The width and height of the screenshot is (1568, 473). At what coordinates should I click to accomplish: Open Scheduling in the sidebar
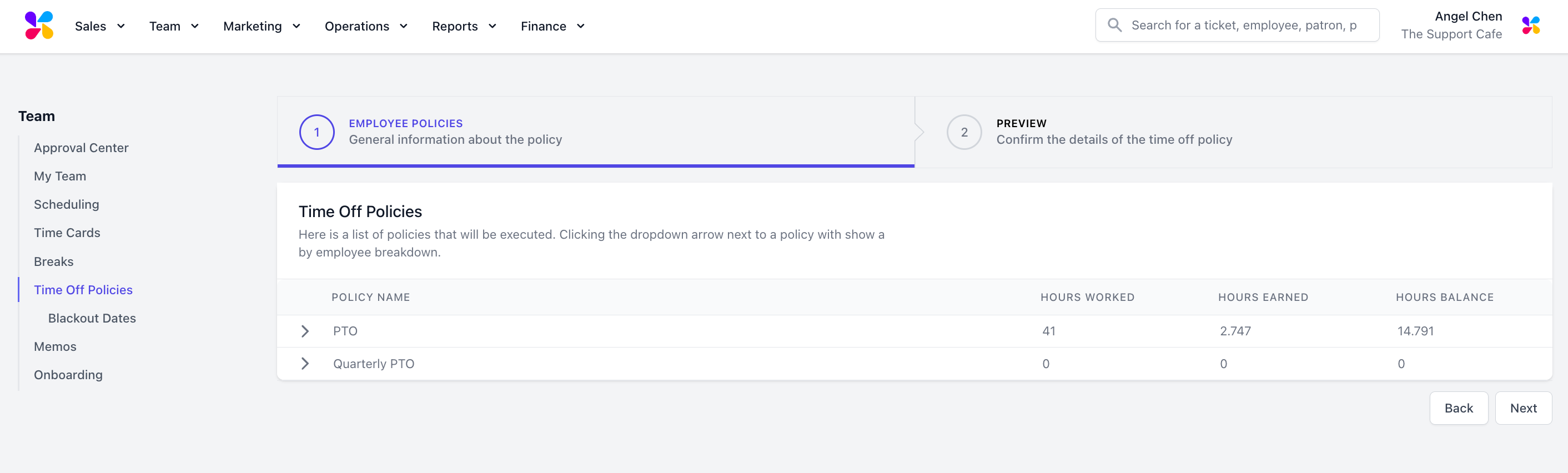[66, 204]
